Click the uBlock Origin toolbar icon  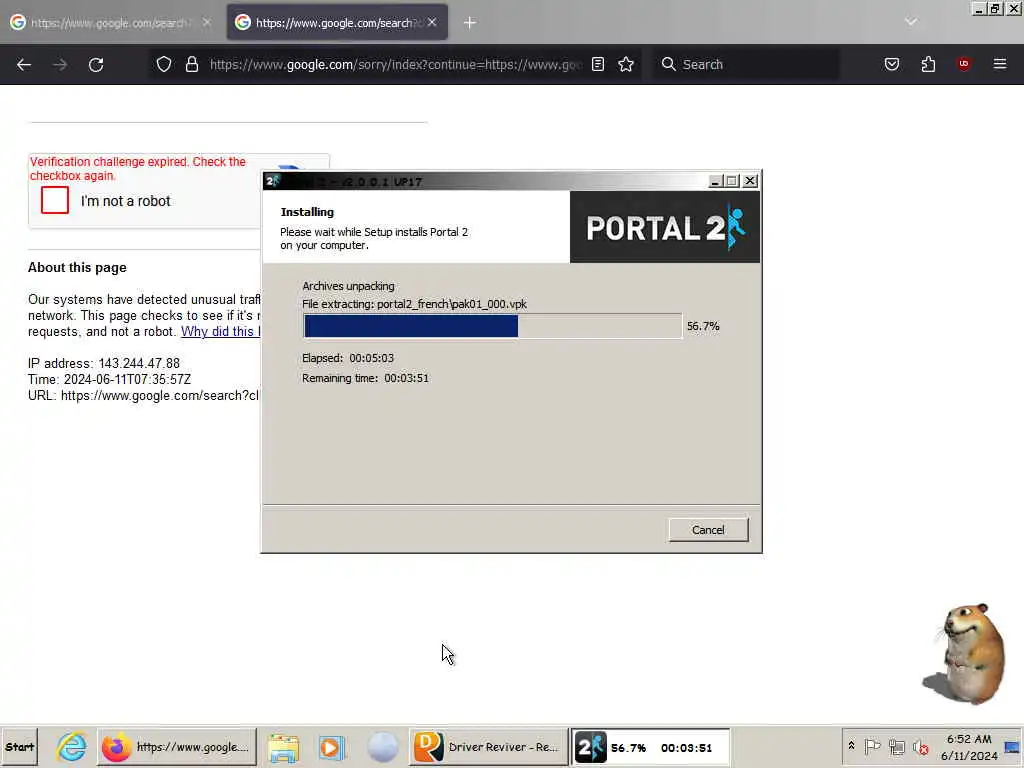pos(964,64)
